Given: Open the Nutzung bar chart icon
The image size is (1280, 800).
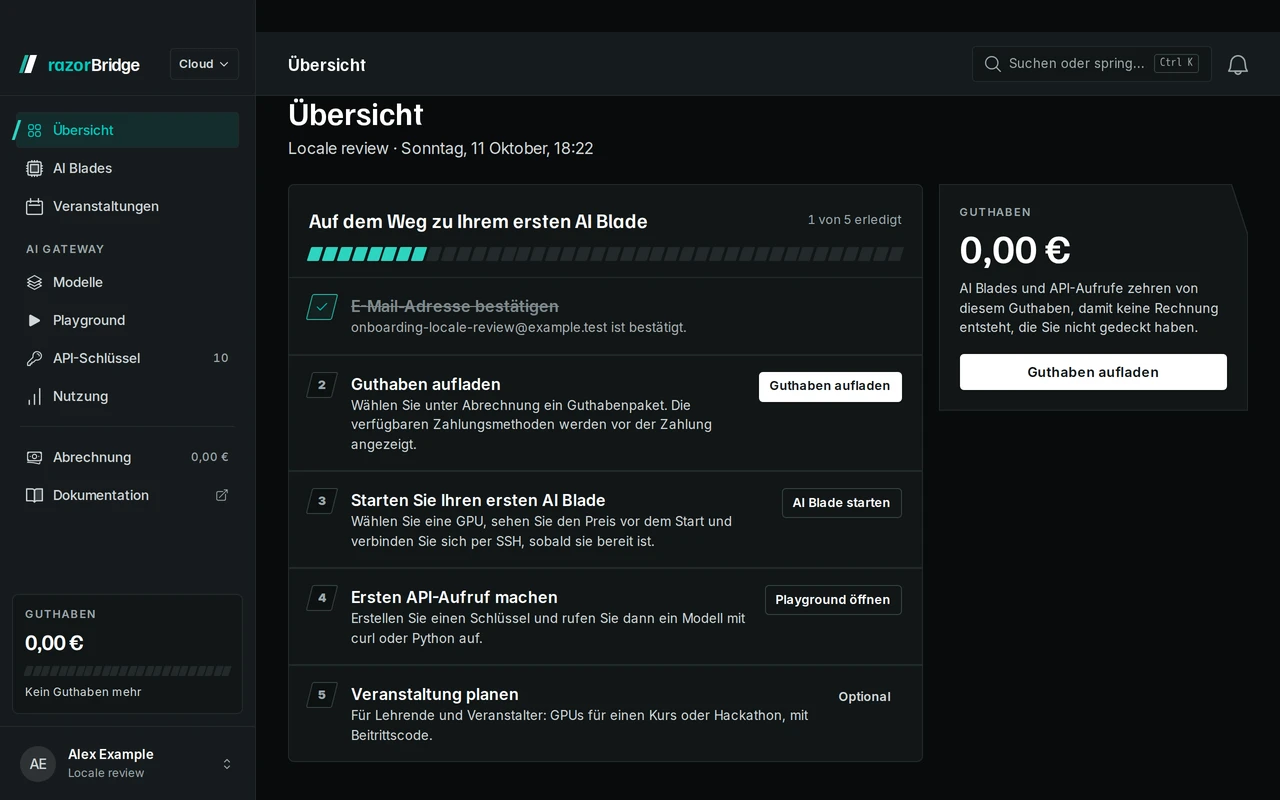Looking at the screenshot, I should [x=34, y=396].
